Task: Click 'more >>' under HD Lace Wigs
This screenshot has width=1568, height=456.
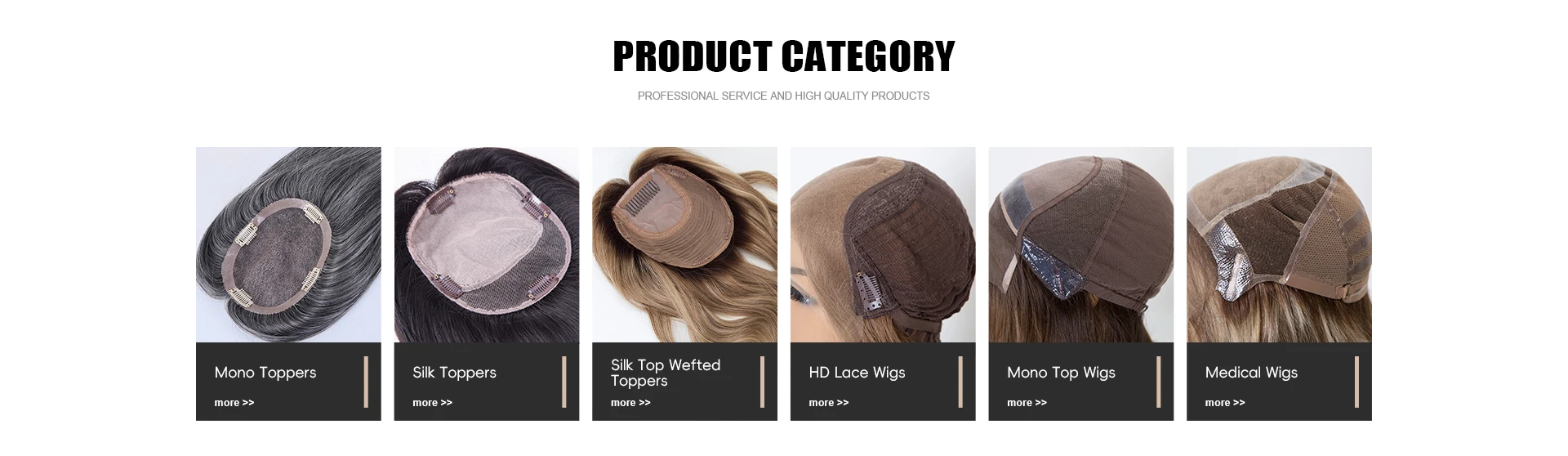Action: click(x=829, y=403)
